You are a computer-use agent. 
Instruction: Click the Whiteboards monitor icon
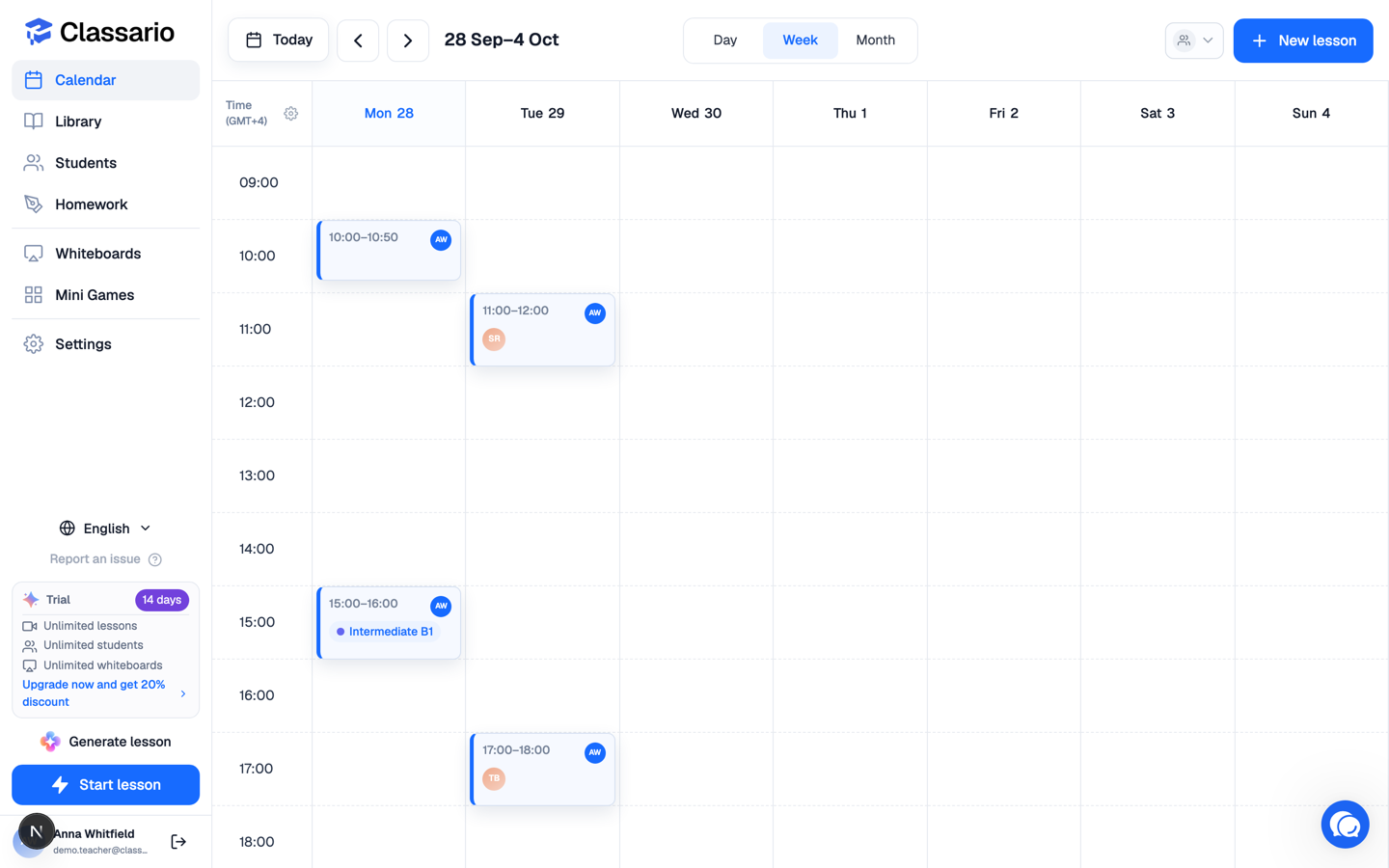pyautogui.click(x=34, y=254)
